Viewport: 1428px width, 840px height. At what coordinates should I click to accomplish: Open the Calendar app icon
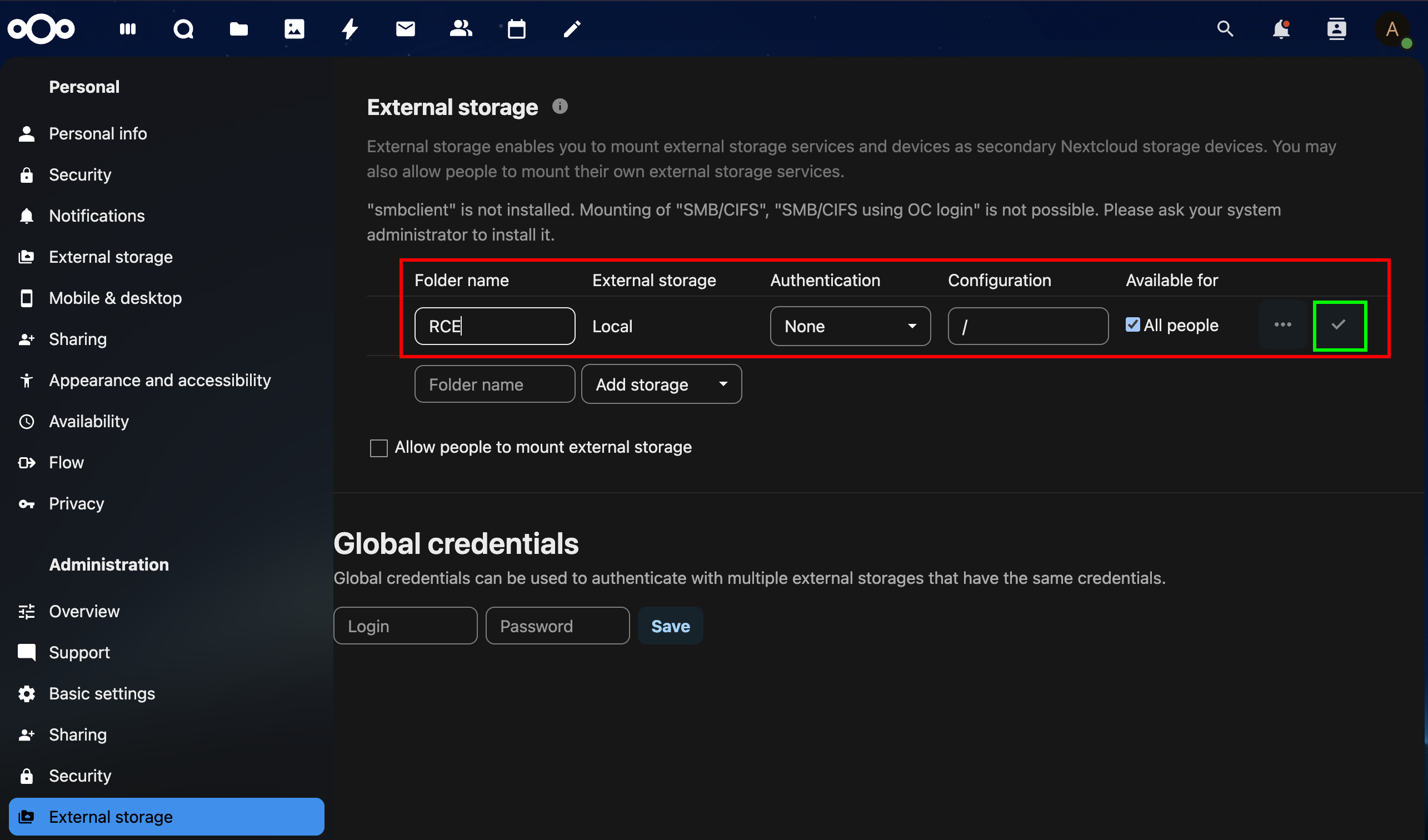point(516,29)
